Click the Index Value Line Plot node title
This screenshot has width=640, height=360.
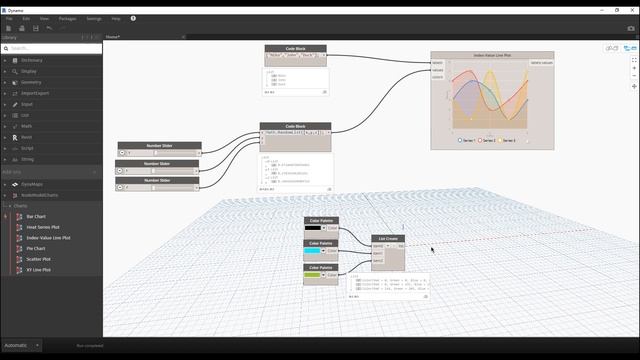pos(492,55)
